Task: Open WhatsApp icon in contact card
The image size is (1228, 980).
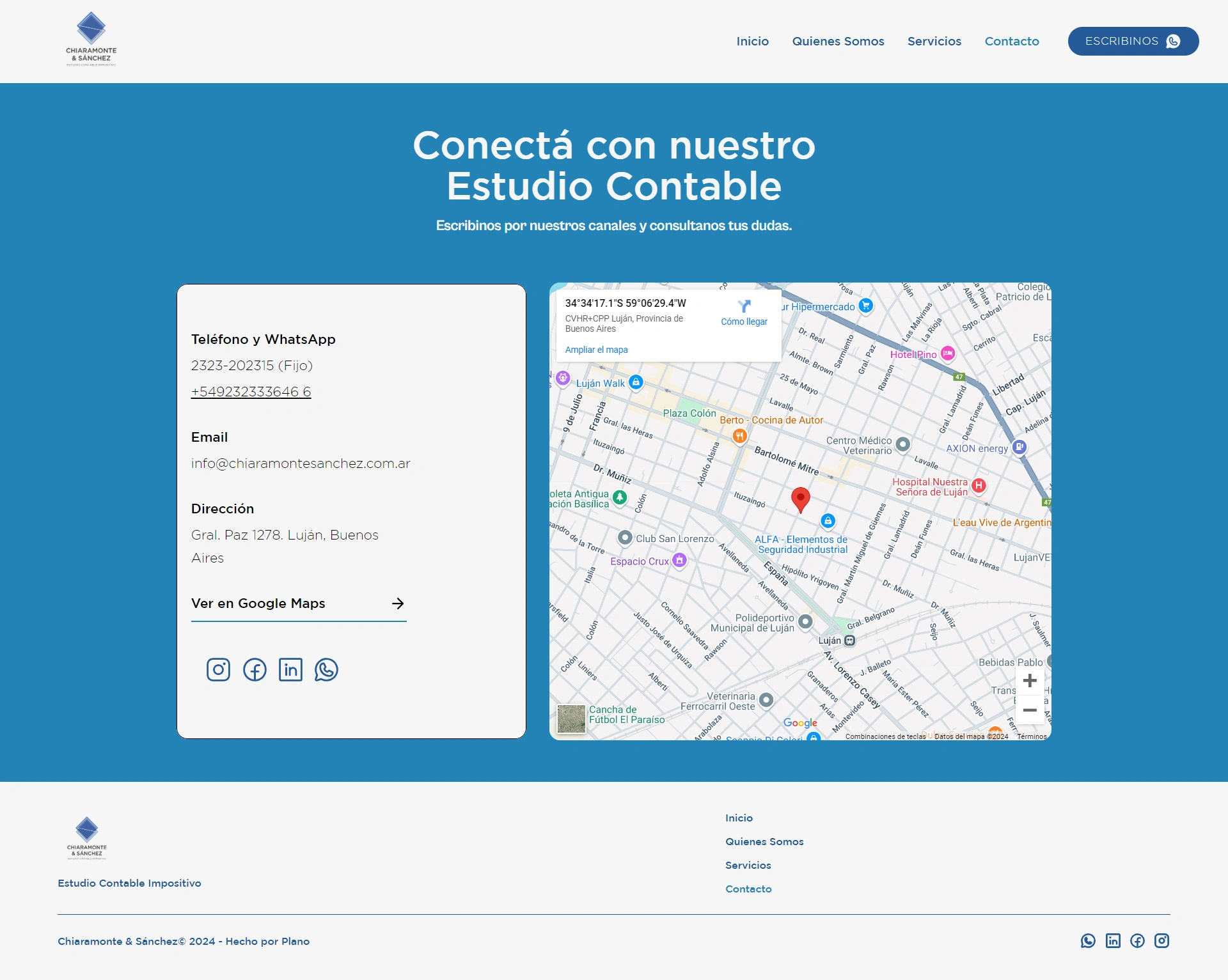Action: [x=326, y=669]
